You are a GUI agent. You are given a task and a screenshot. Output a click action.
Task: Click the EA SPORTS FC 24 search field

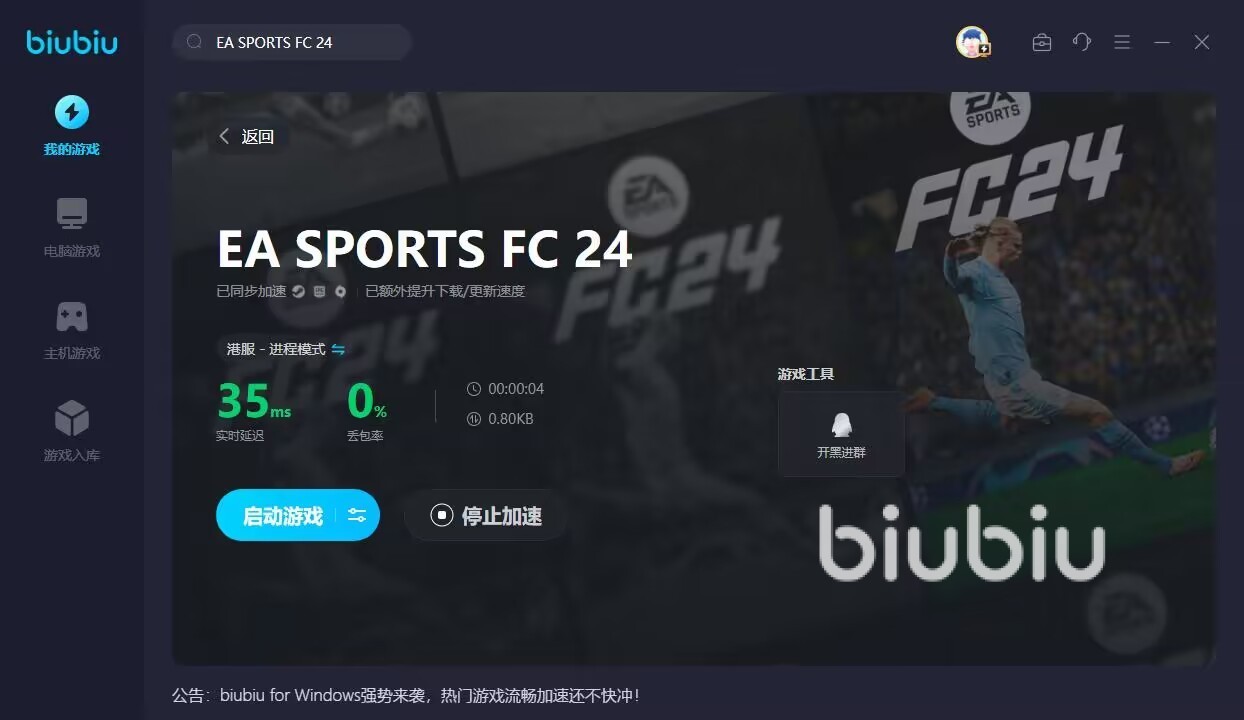pos(292,42)
